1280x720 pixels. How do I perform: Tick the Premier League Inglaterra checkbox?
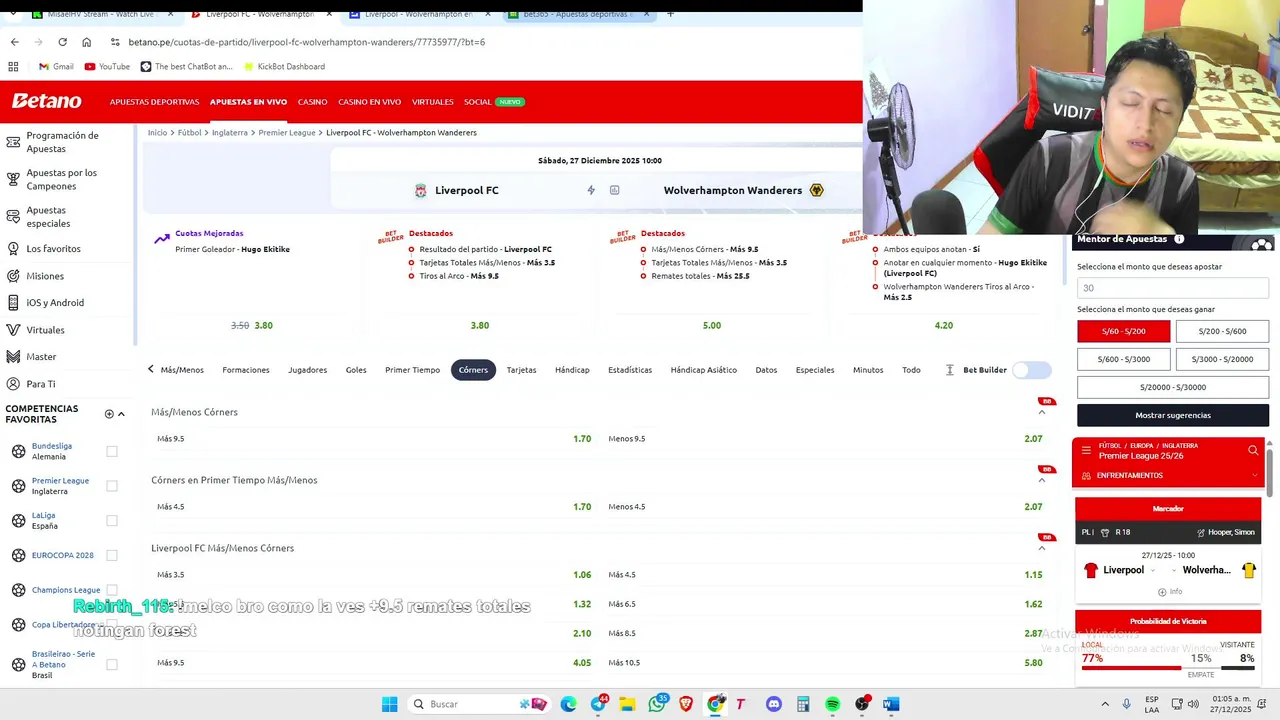(112, 486)
